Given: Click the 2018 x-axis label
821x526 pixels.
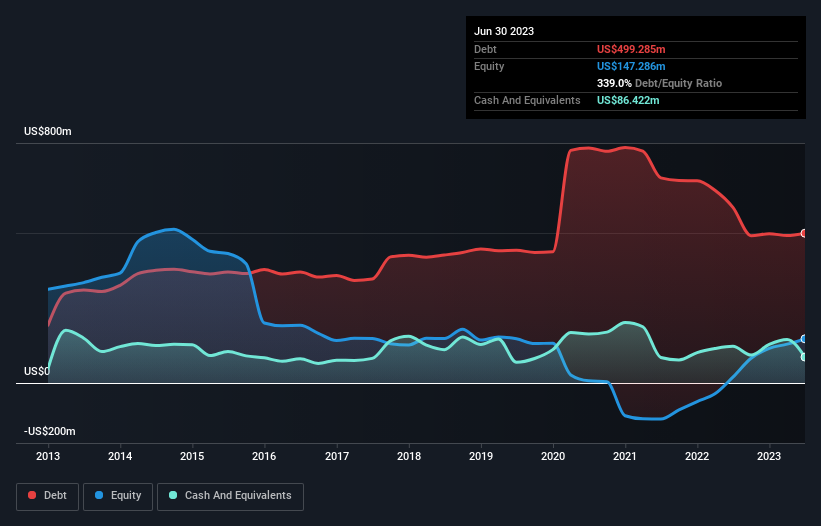Looking at the screenshot, I should point(409,456).
